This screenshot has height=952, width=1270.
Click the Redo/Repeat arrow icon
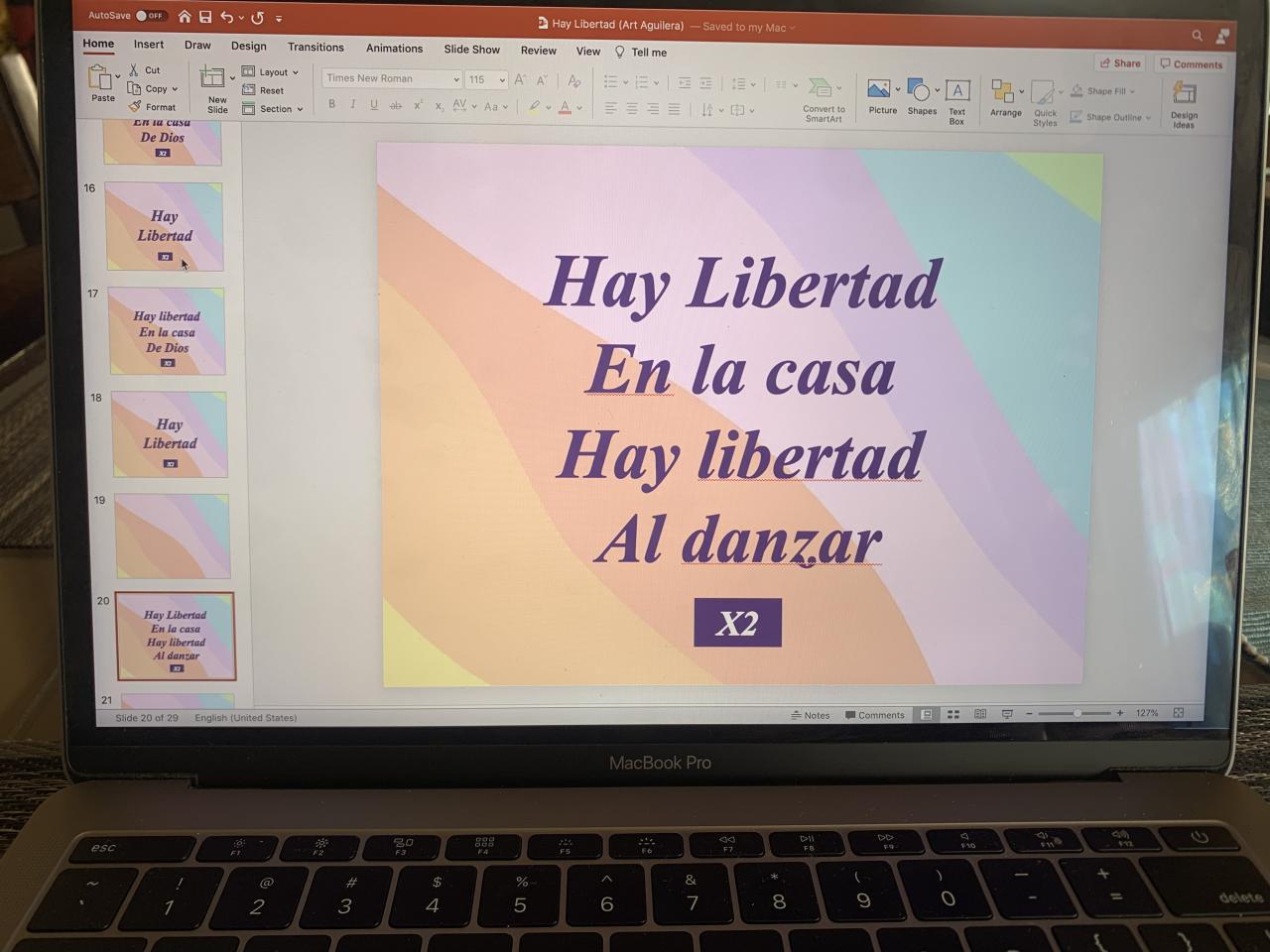tap(258, 18)
